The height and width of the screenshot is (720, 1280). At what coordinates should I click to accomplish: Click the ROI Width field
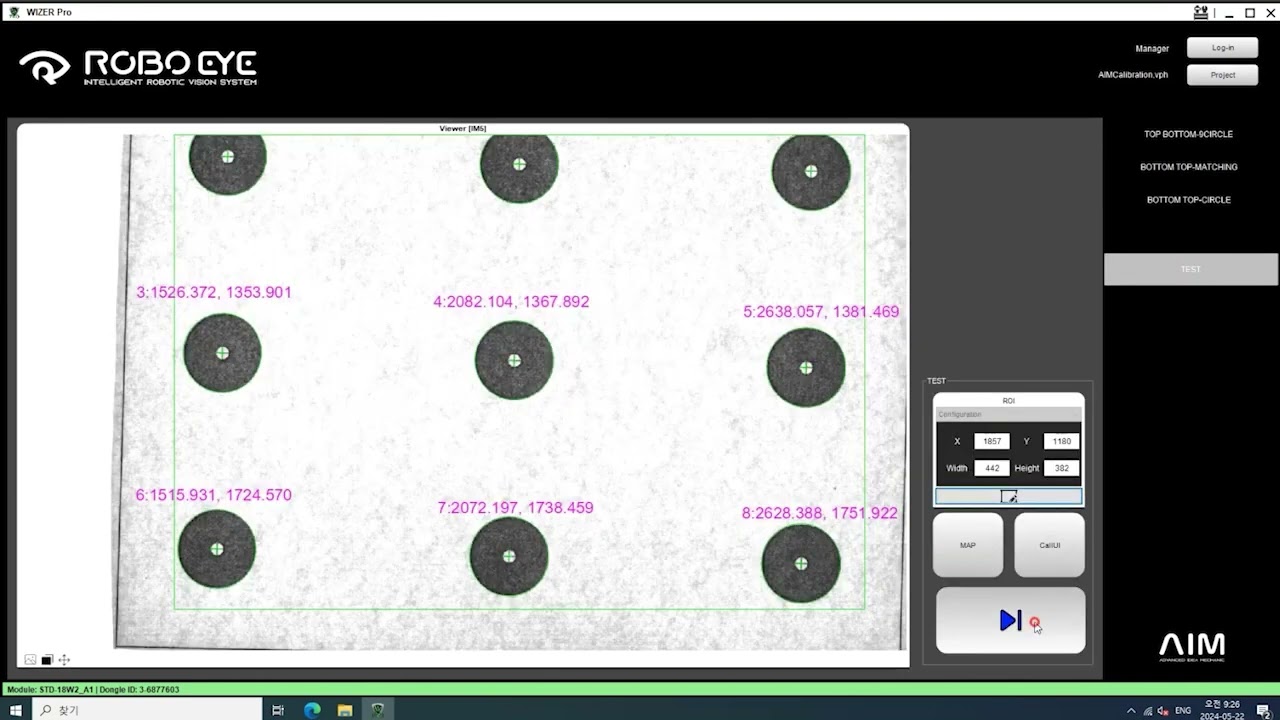pyautogui.click(x=992, y=468)
